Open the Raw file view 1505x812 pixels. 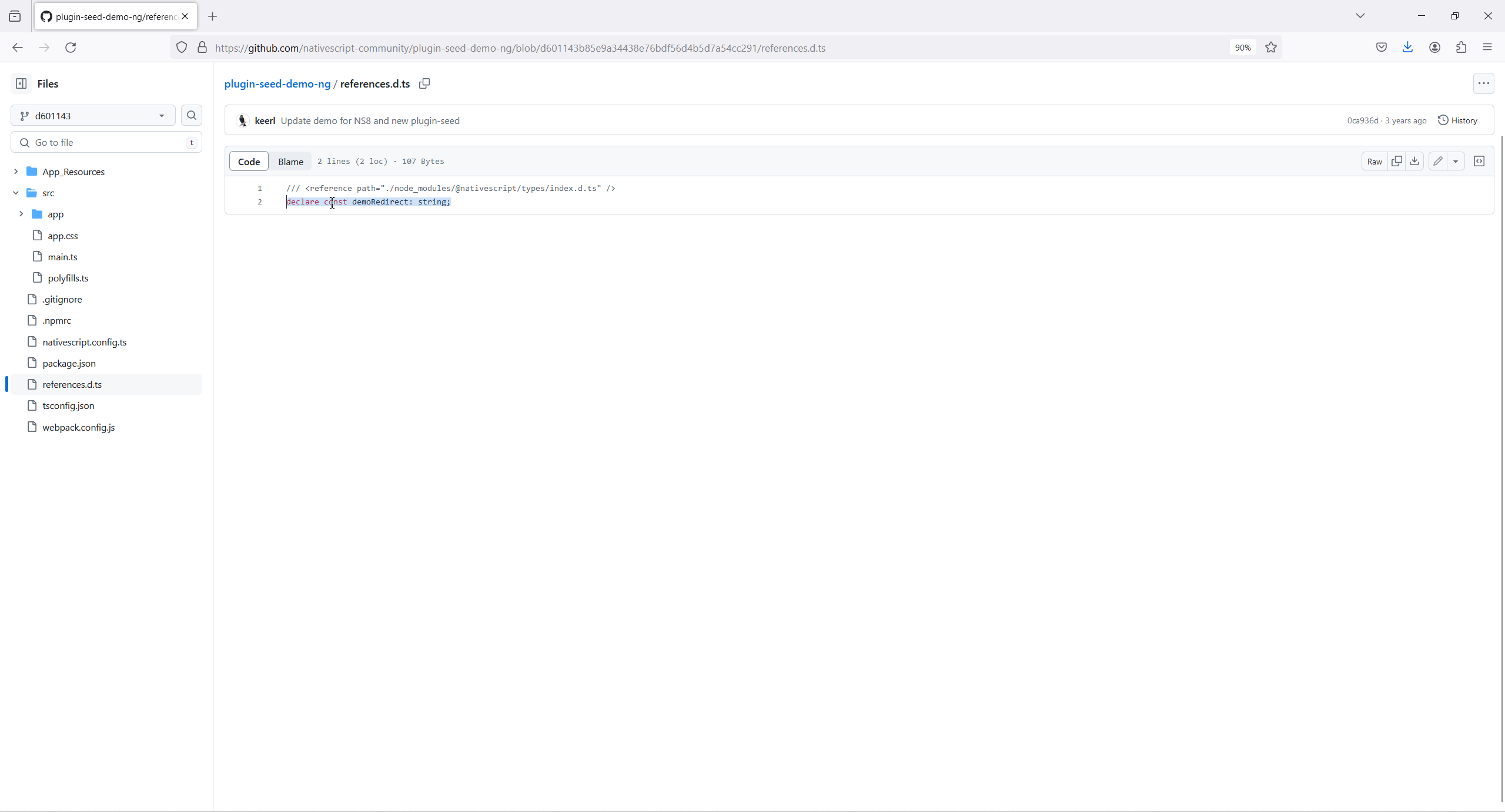coord(1374,162)
